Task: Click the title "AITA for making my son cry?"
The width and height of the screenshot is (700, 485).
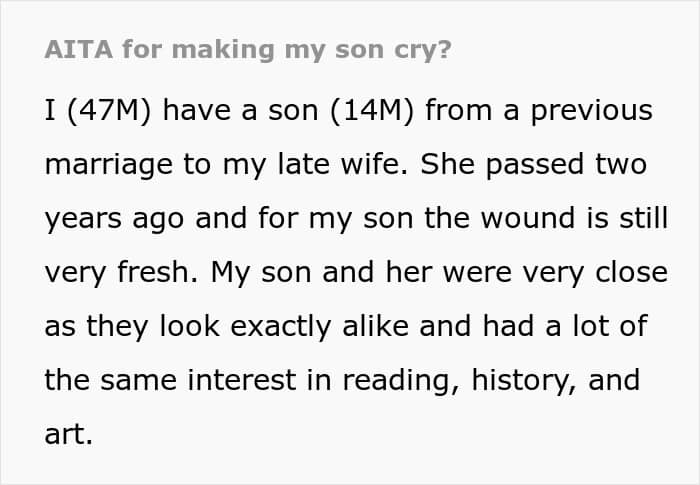Action: [248, 50]
